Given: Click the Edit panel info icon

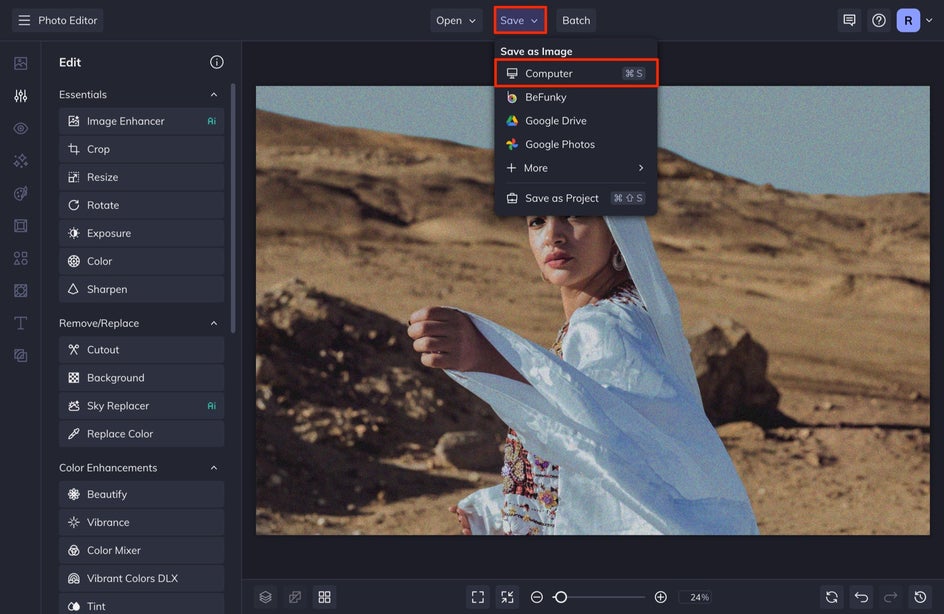Looking at the screenshot, I should pos(217,62).
